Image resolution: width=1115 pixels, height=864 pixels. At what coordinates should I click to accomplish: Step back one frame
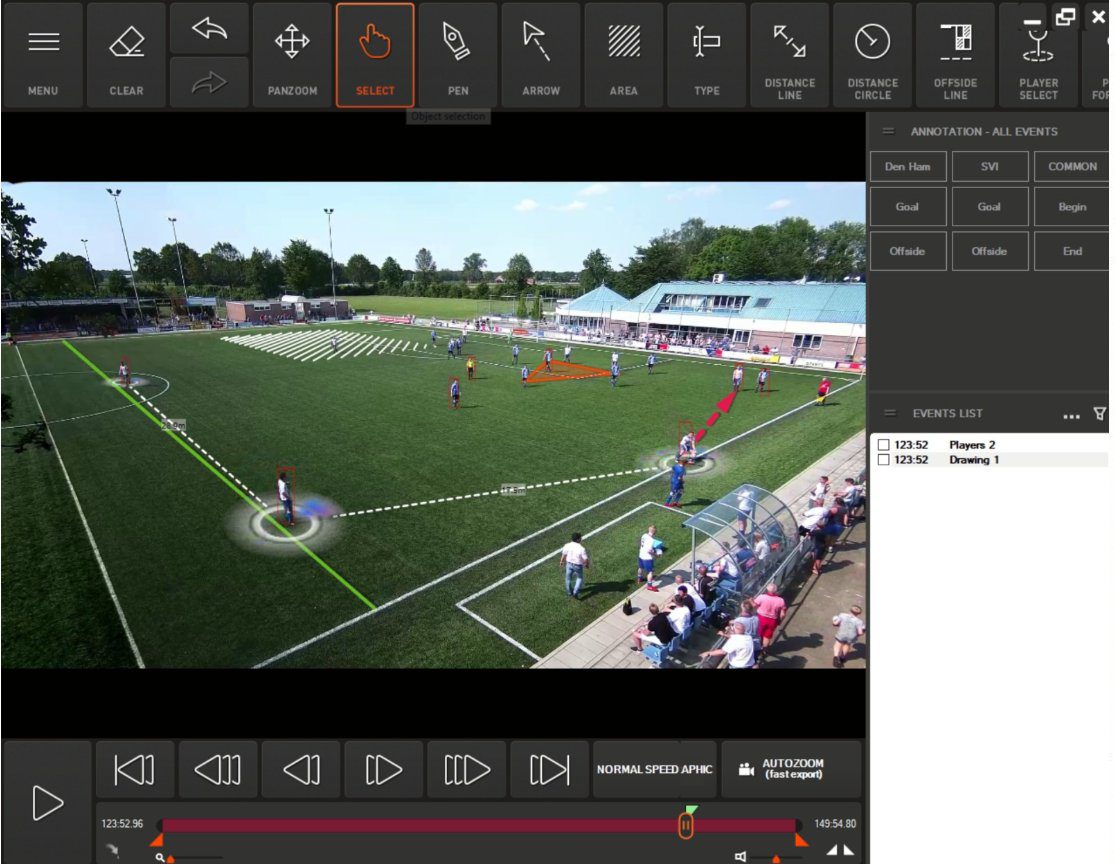point(301,769)
